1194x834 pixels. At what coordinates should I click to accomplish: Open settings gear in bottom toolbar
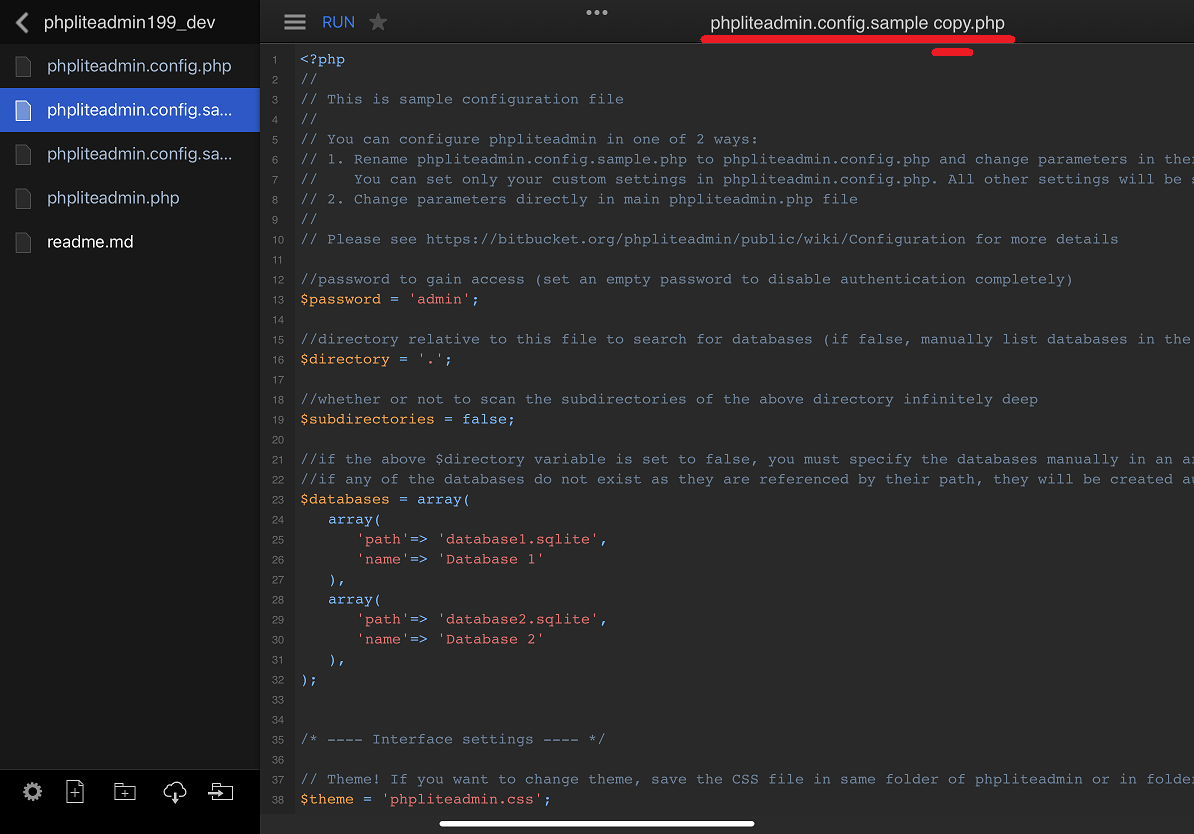(x=32, y=792)
